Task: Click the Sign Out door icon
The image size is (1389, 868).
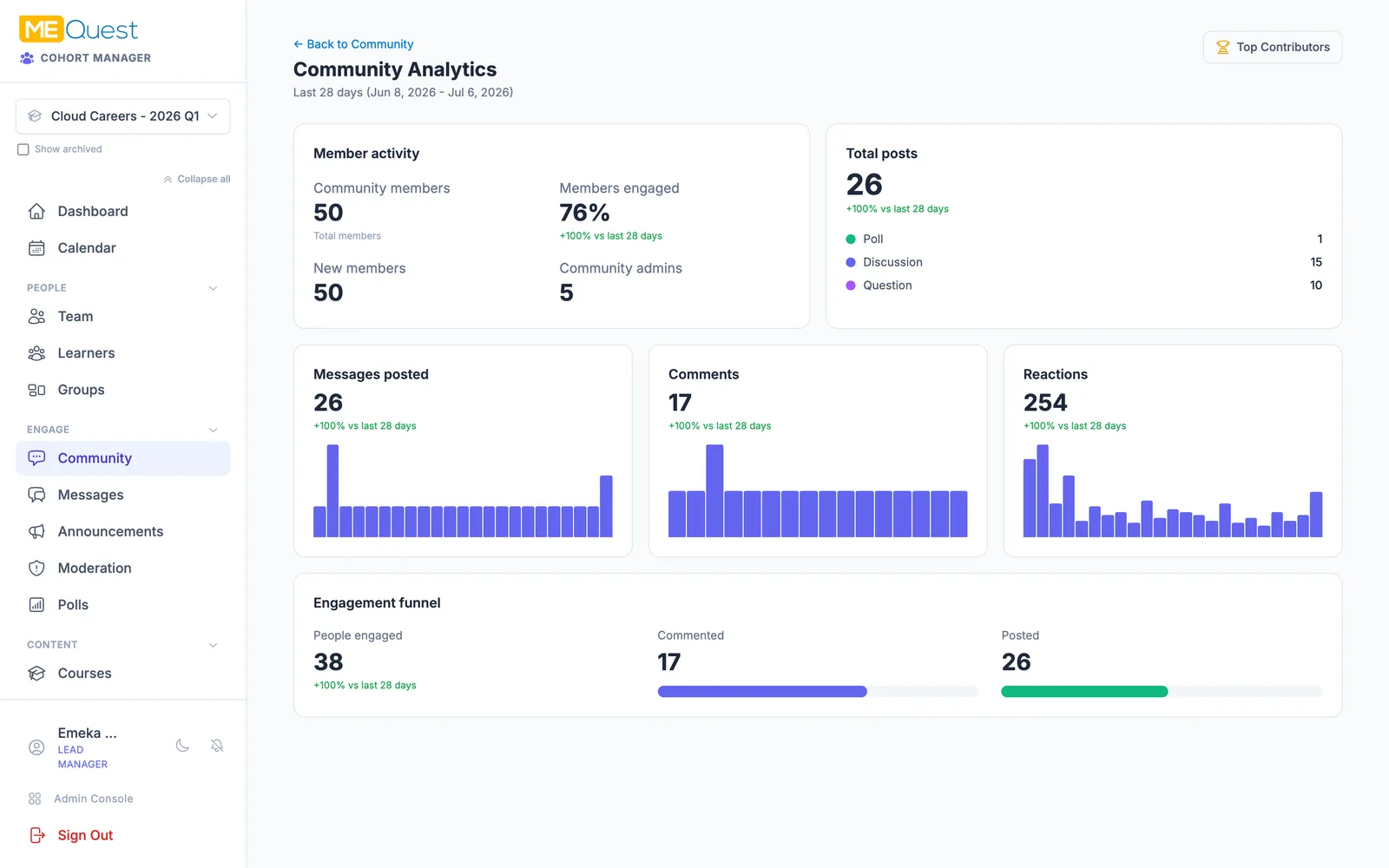Action: pyautogui.click(x=37, y=835)
